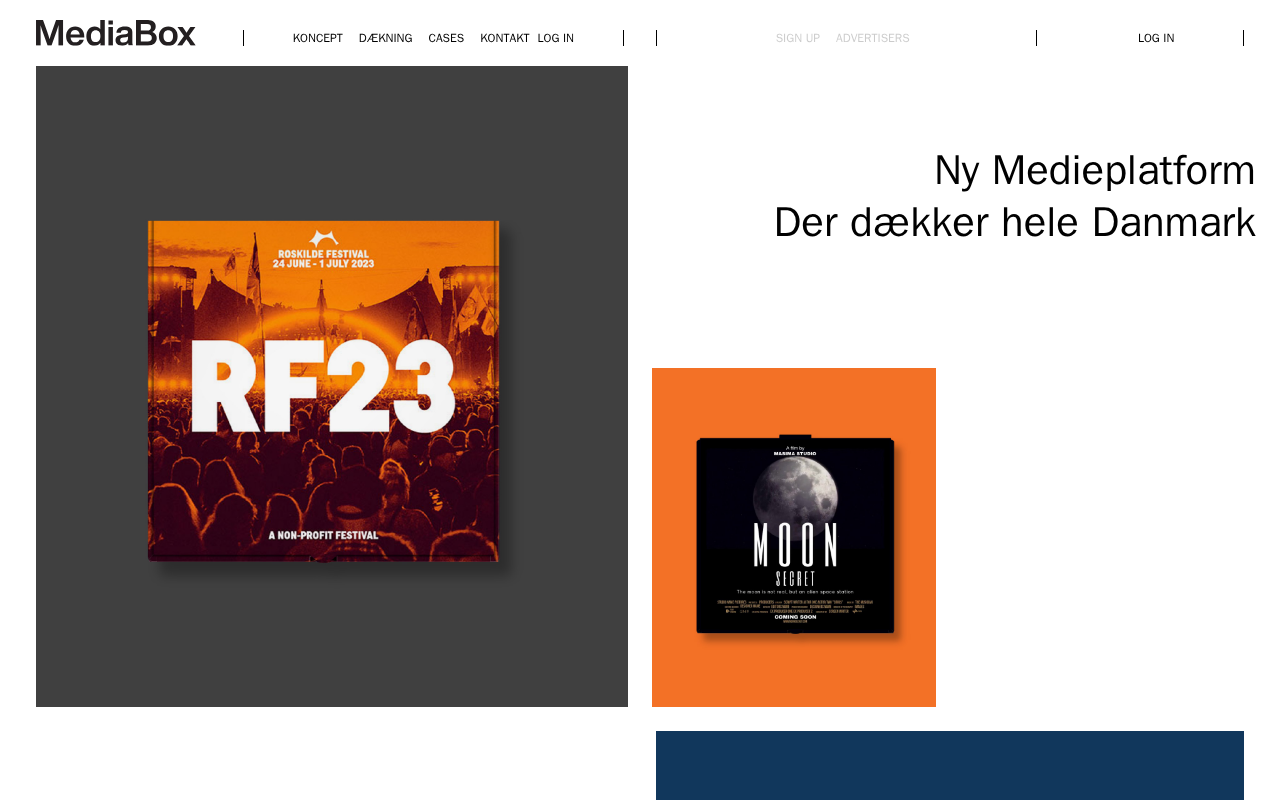The width and height of the screenshot is (1280, 800).
Task: Click LOG IN next to KONTAKT
Action: tap(556, 38)
